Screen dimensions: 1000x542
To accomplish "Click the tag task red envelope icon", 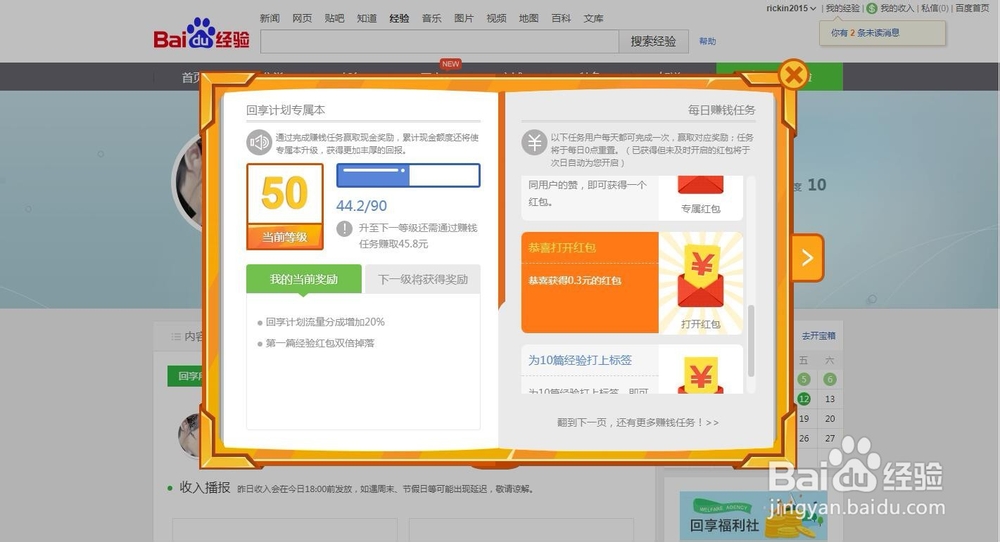I will click(x=700, y=374).
